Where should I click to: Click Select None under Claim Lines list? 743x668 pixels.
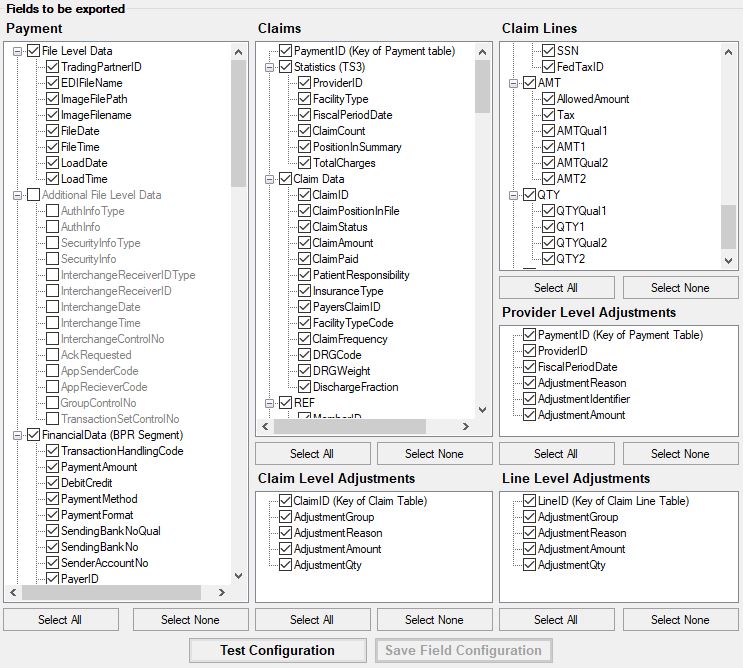(680, 288)
